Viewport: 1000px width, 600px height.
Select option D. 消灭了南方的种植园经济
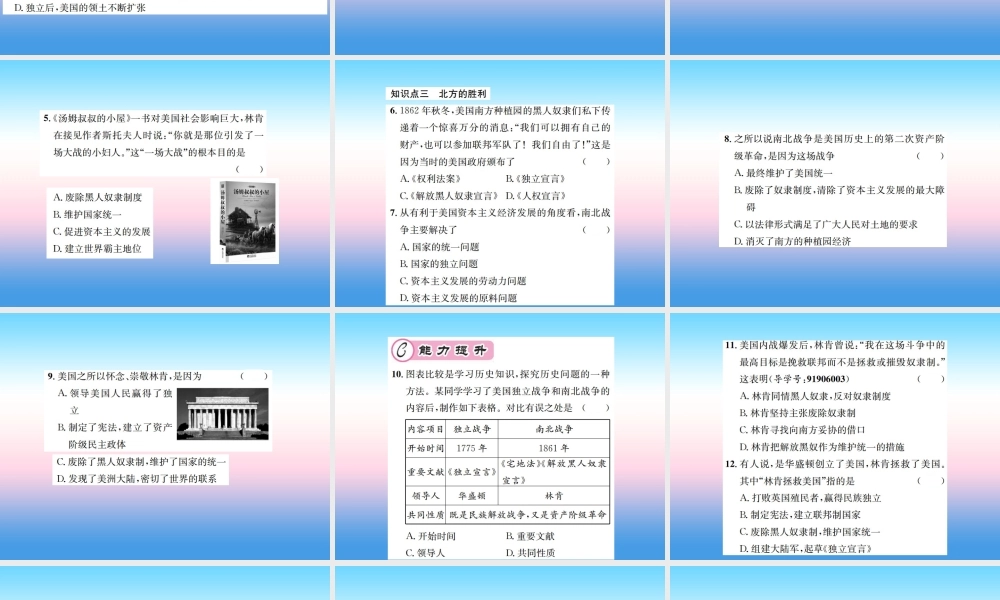tap(793, 242)
